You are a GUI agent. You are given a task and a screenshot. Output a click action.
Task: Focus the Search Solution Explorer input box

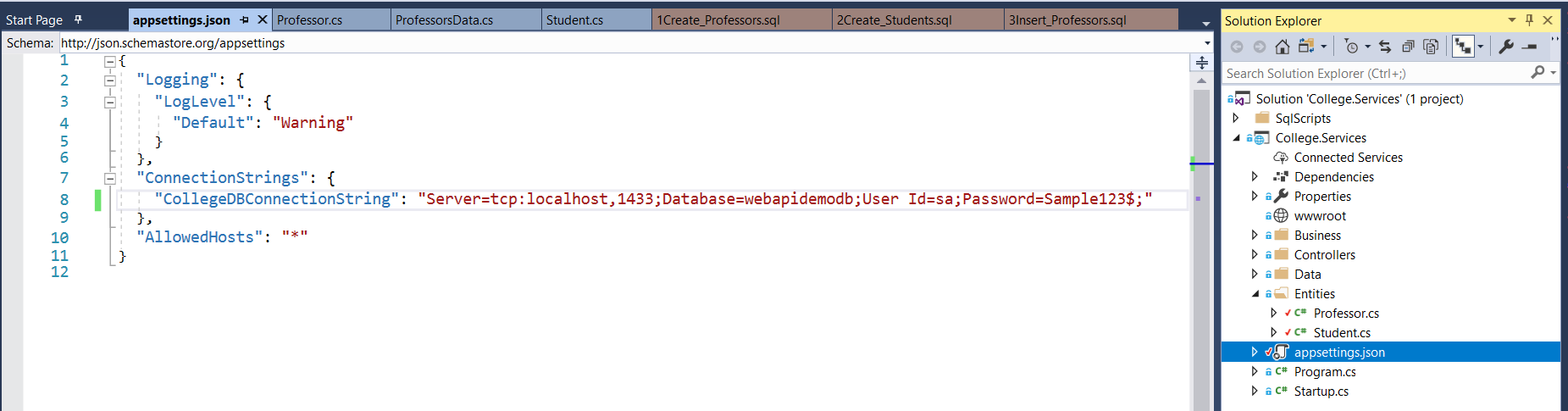[x=1376, y=74]
